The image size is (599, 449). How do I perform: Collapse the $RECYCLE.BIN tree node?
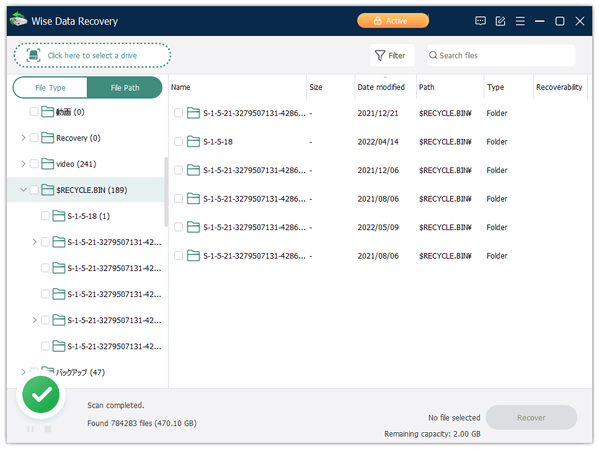click(x=23, y=190)
